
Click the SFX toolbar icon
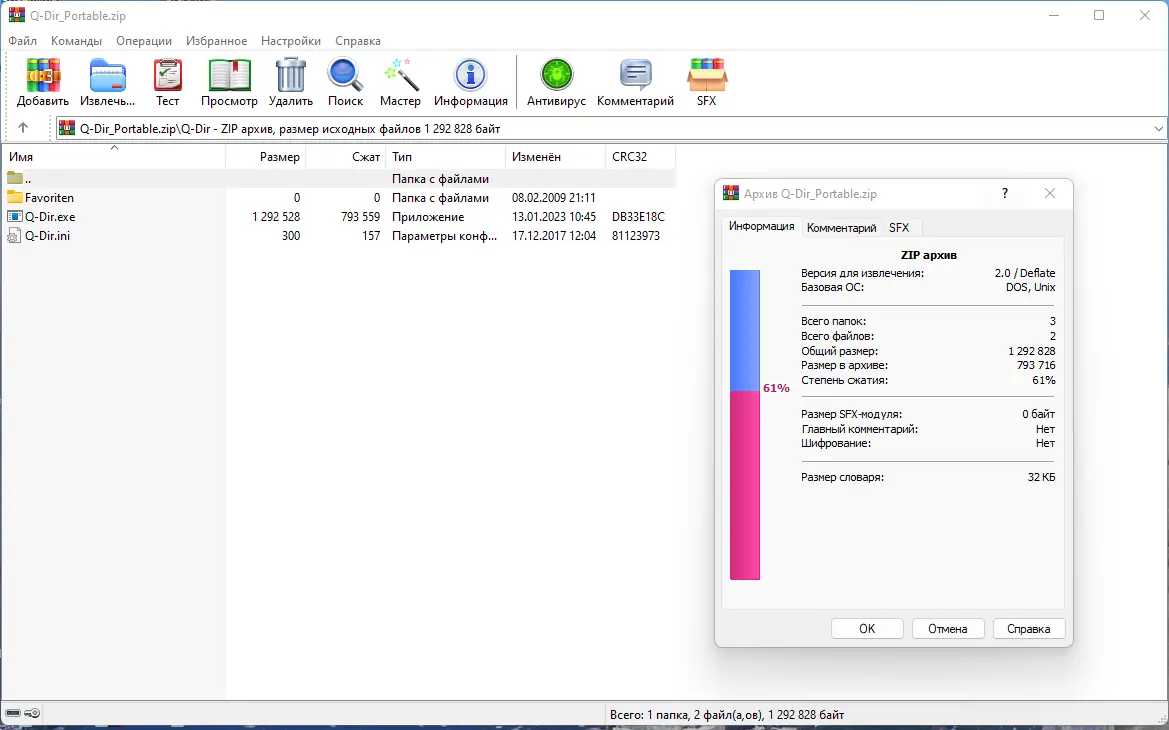tap(706, 75)
